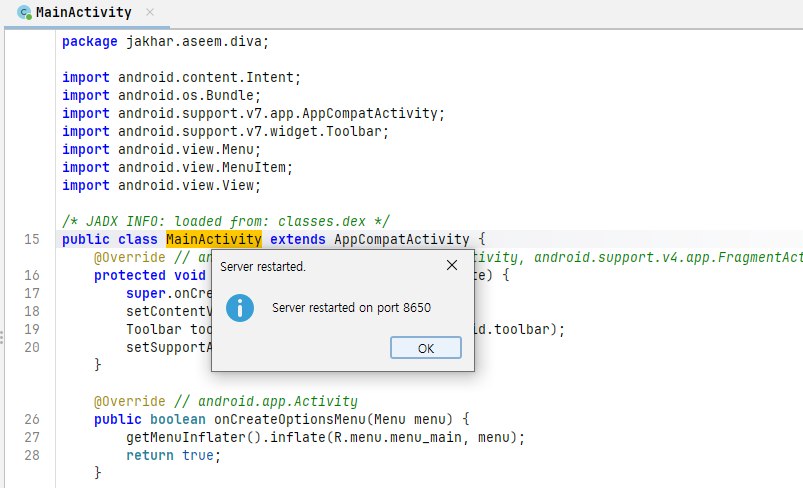Click 'import android.view.View;' line
Image resolution: width=803 pixels, height=488 pixels.
click(161, 185)
